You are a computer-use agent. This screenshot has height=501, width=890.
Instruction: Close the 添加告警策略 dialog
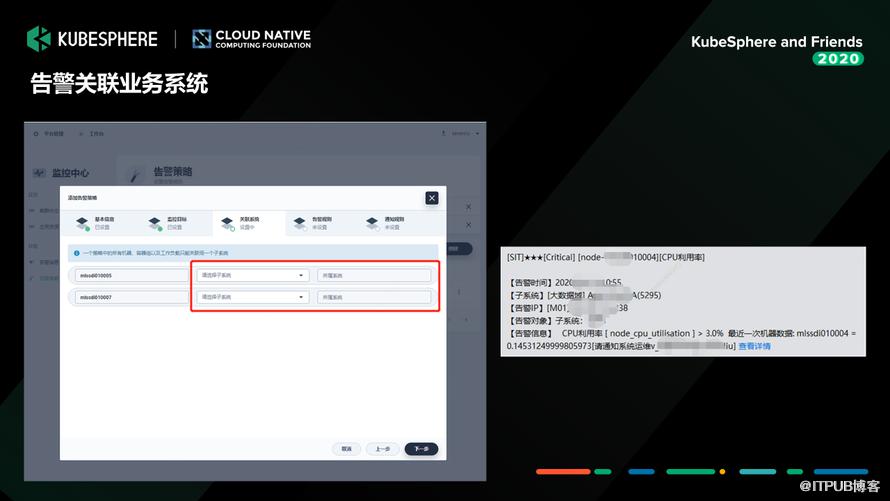(432, 198)
